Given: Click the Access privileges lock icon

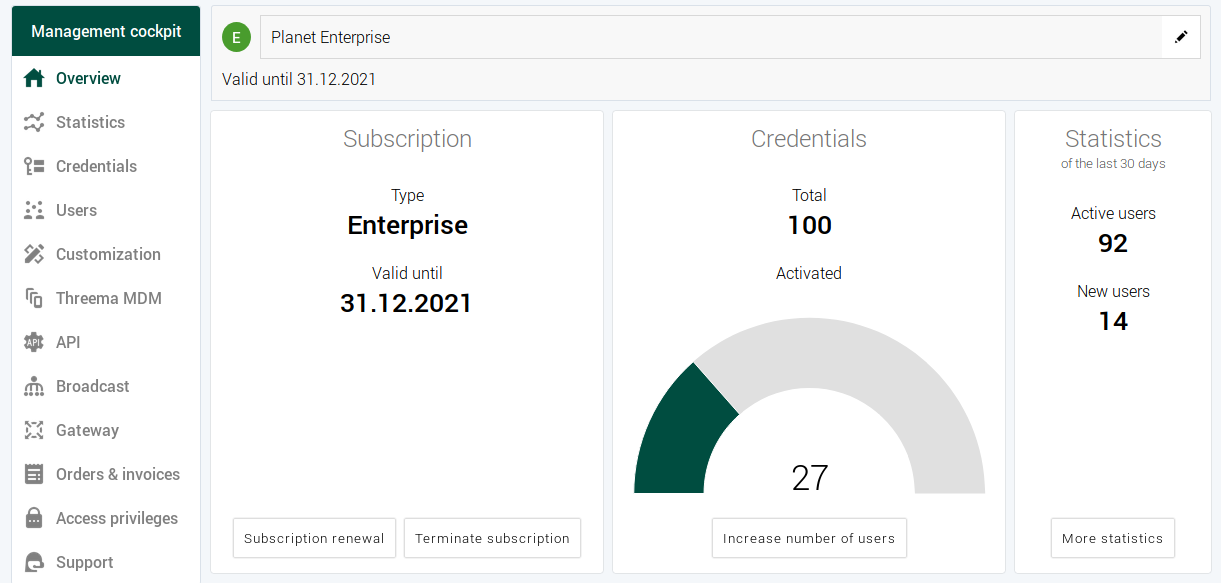Looking at the screenshot, I should 34,518.
